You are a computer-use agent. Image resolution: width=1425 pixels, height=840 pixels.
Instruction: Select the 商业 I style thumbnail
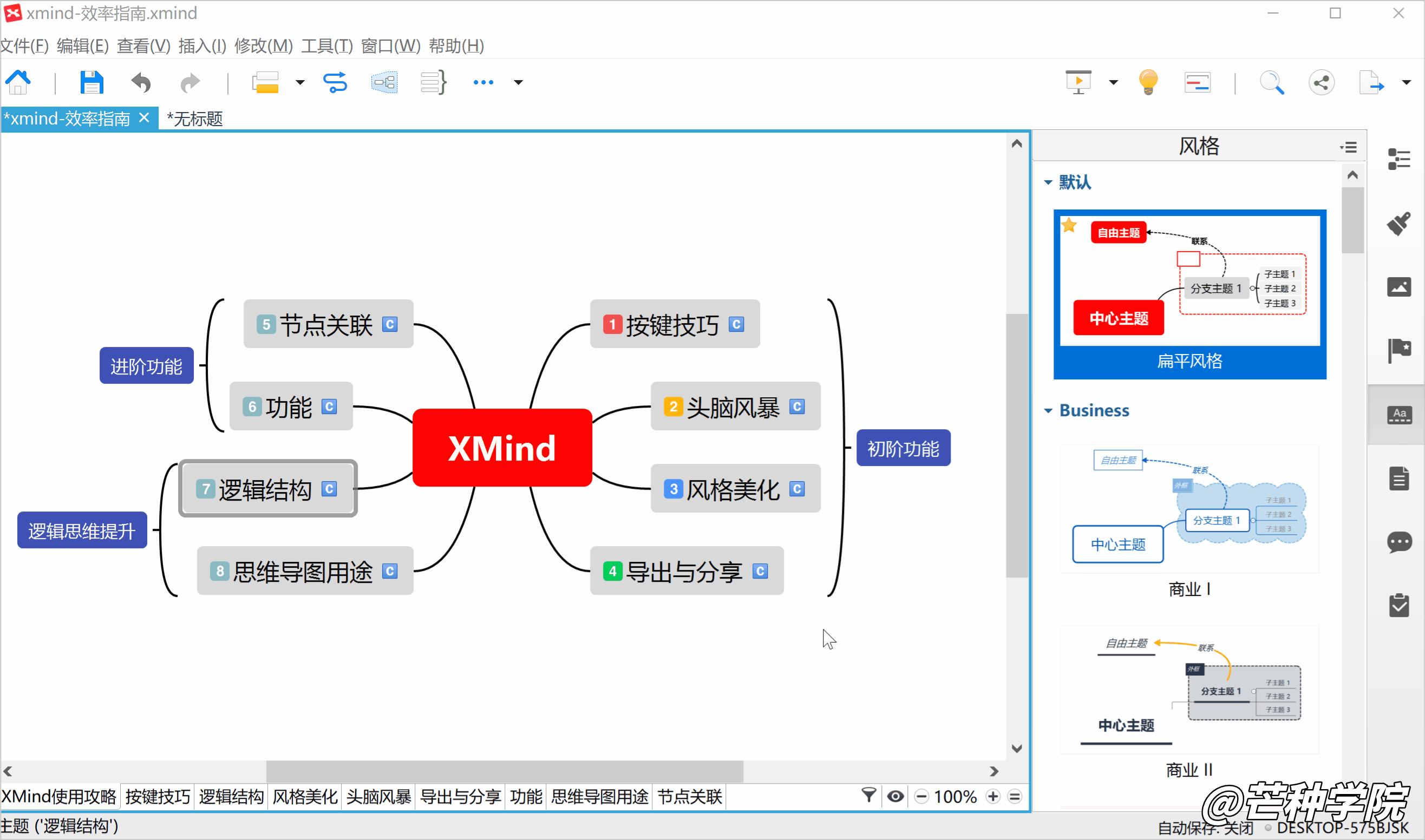(x=1189, y=509)
